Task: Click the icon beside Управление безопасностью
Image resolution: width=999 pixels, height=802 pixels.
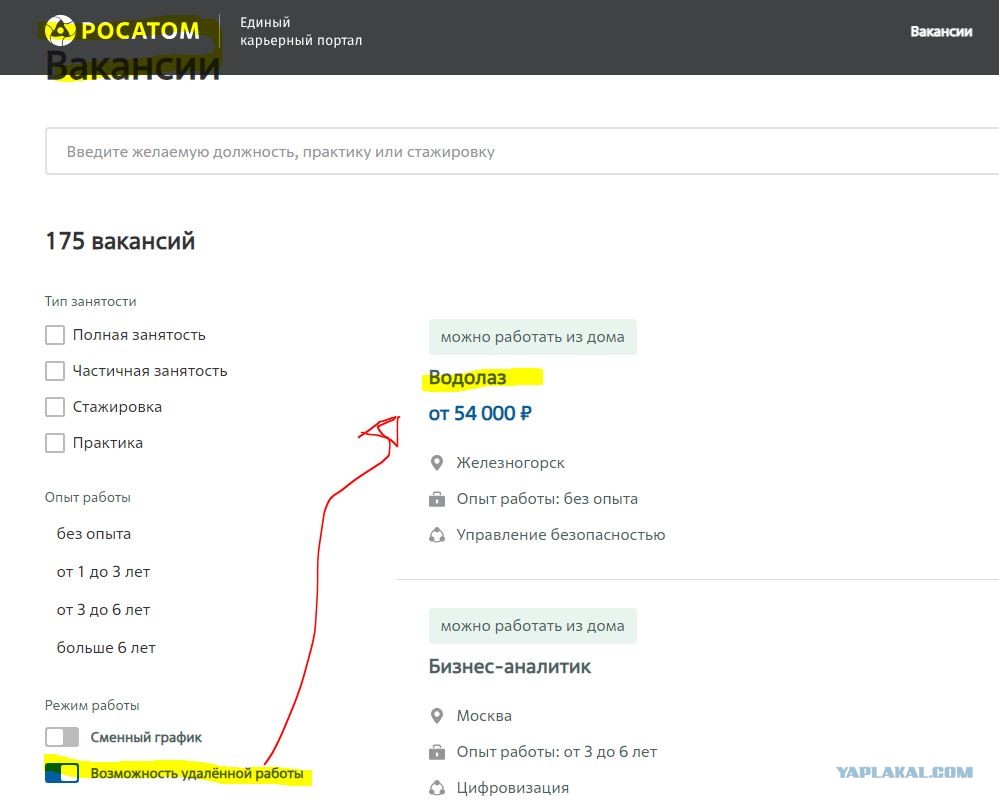Action: point(437,535)
